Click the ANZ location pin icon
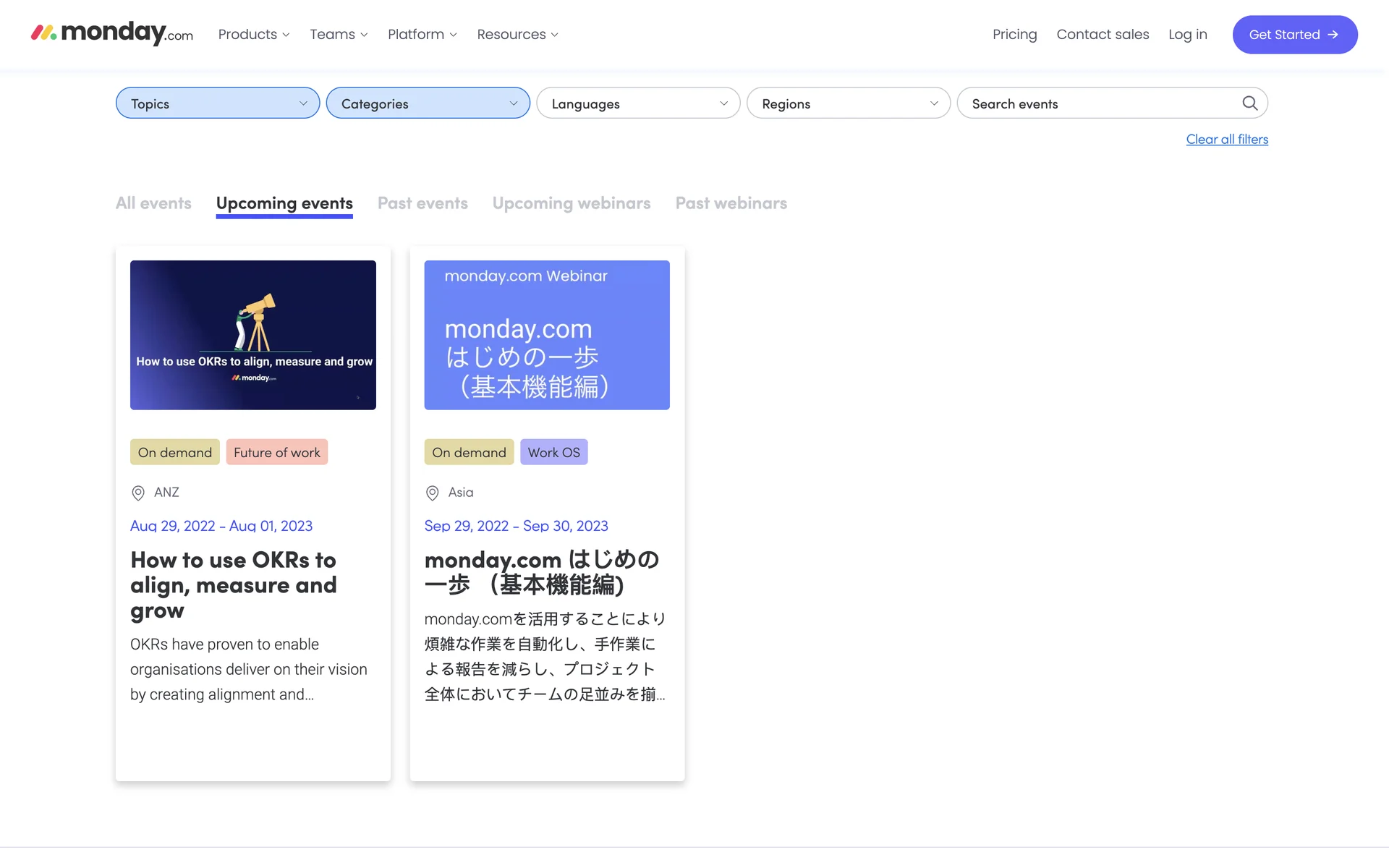 (138, 493)
